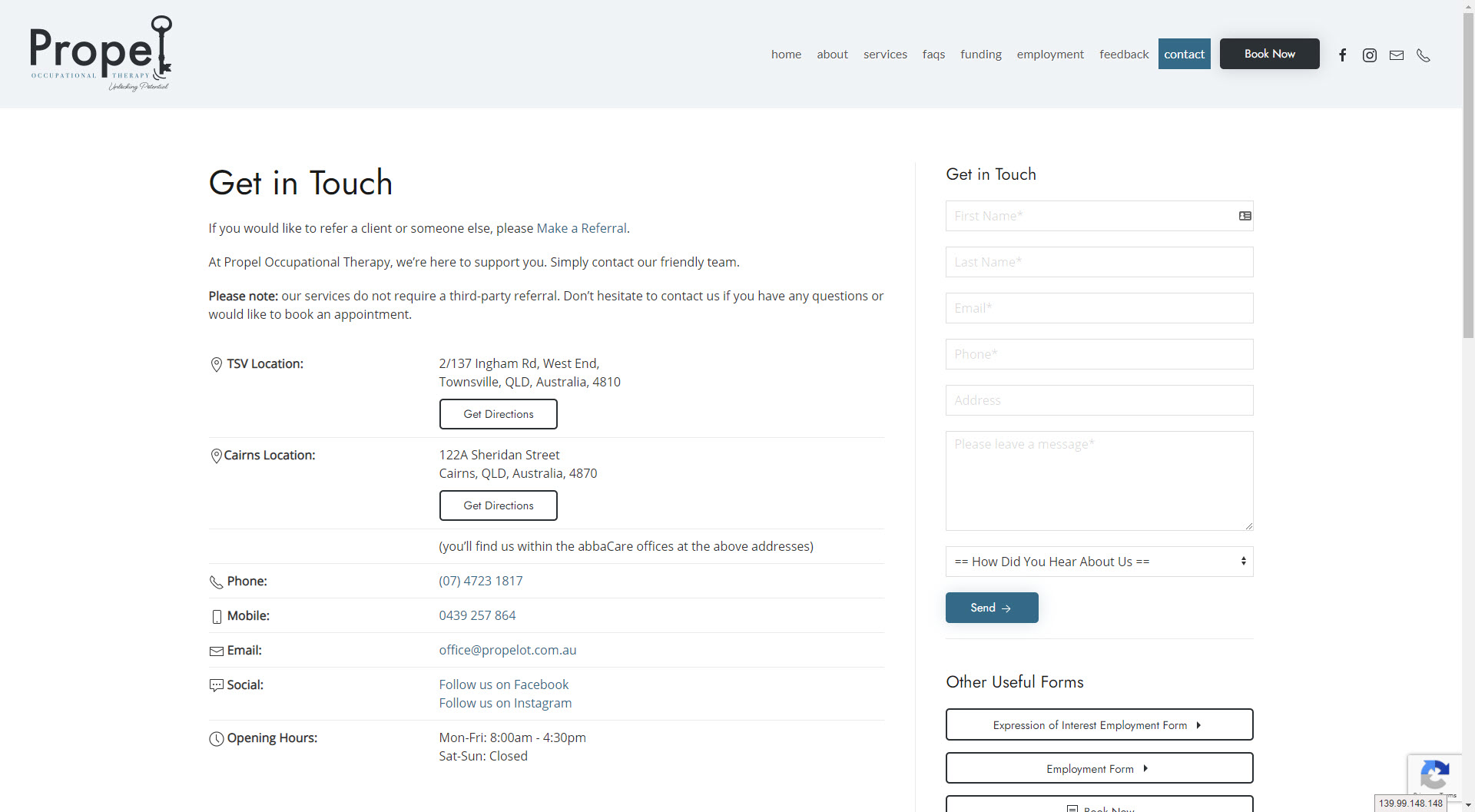Click the Email row envelope icon

point(216,651)
